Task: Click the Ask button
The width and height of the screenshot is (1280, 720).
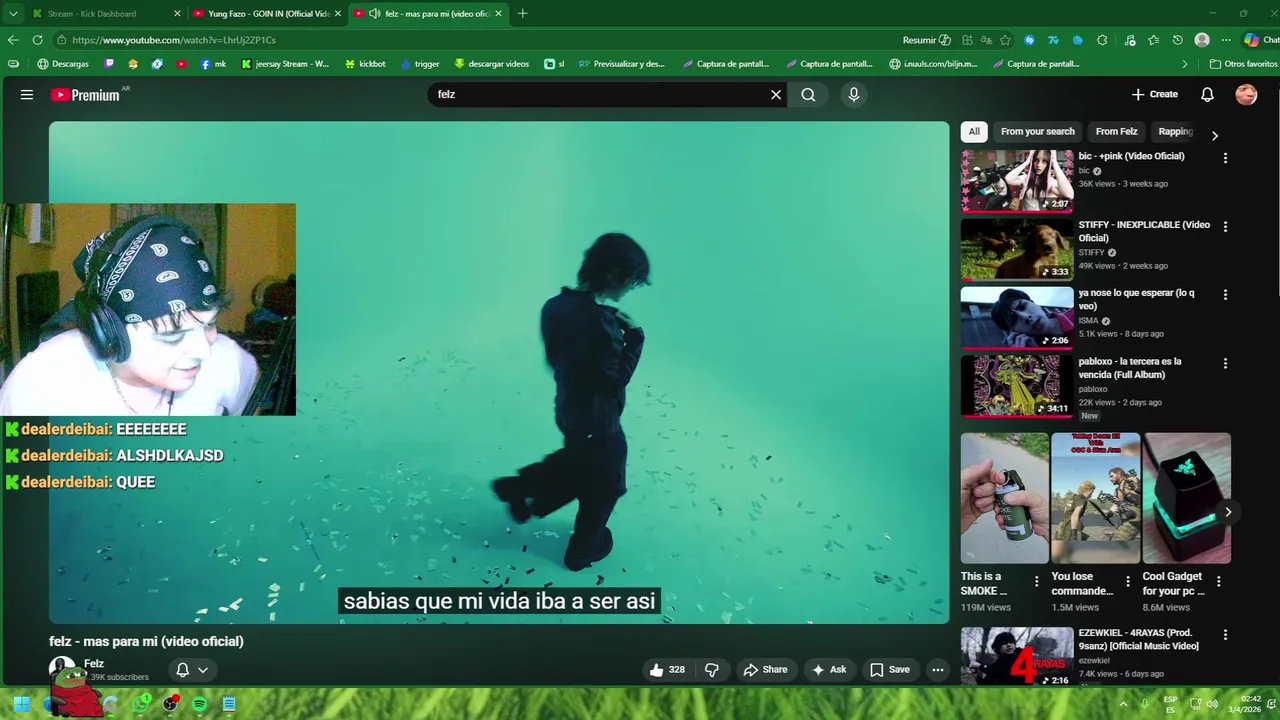Action: (829, 670)
